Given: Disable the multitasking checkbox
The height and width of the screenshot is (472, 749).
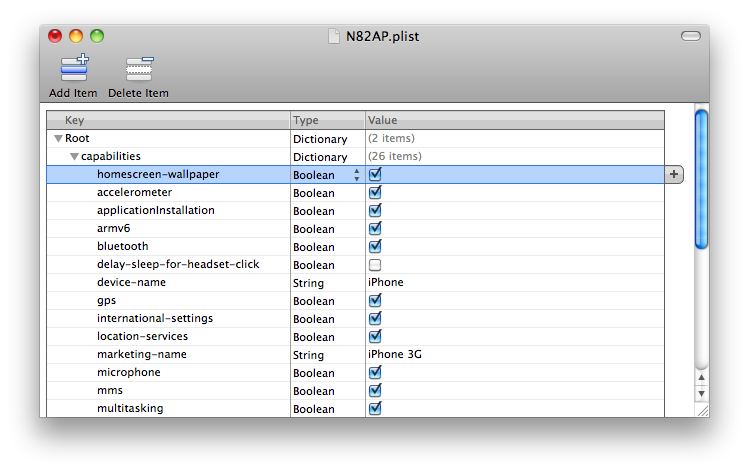Looking at the screenshot, I should coord(375,408).
